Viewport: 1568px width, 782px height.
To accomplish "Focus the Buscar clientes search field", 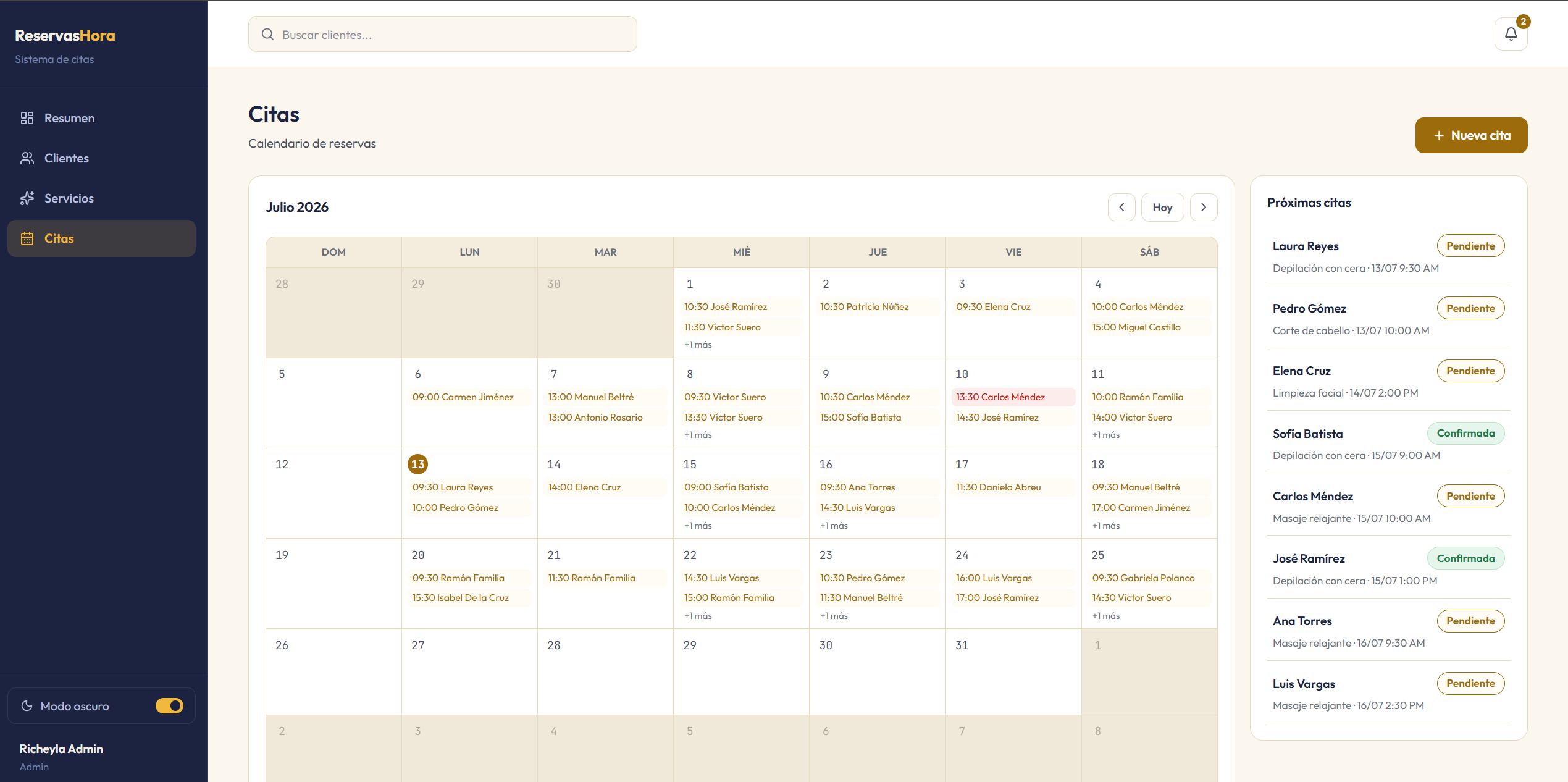I will (x=442, y=35).
